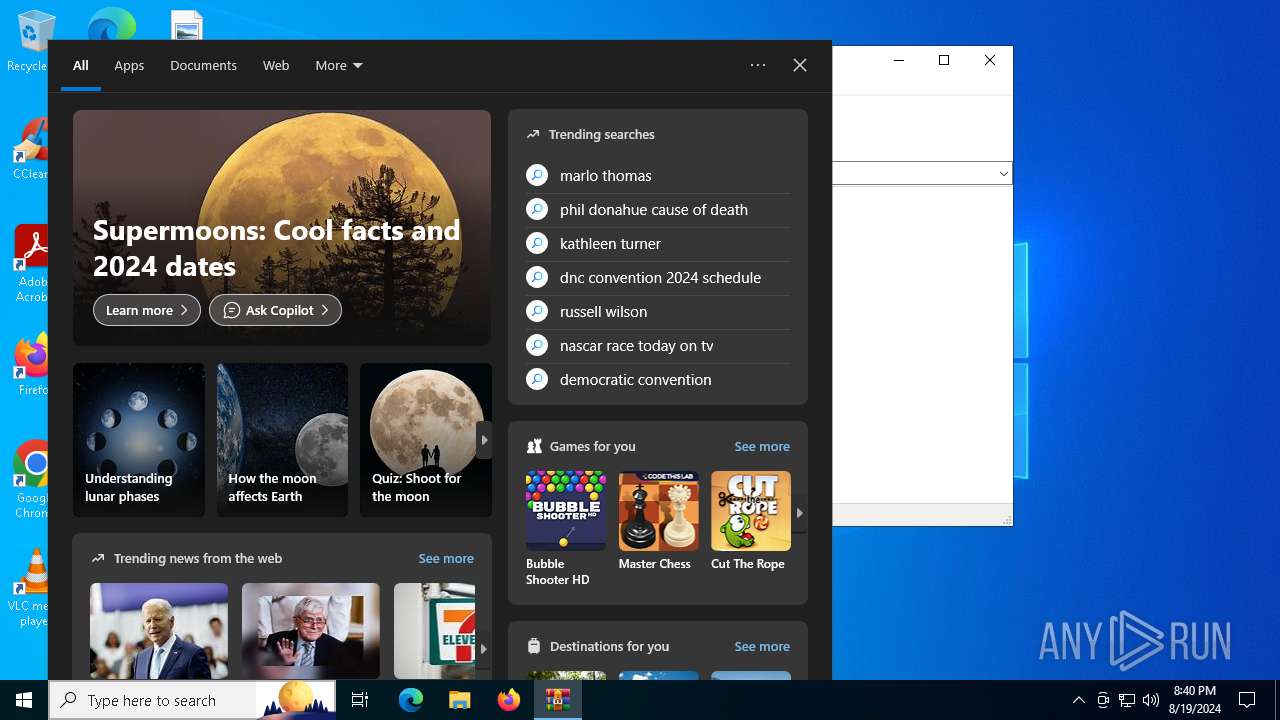Switch to the Web tab
The image size is (1280, 720).
(x=276, y=65)
